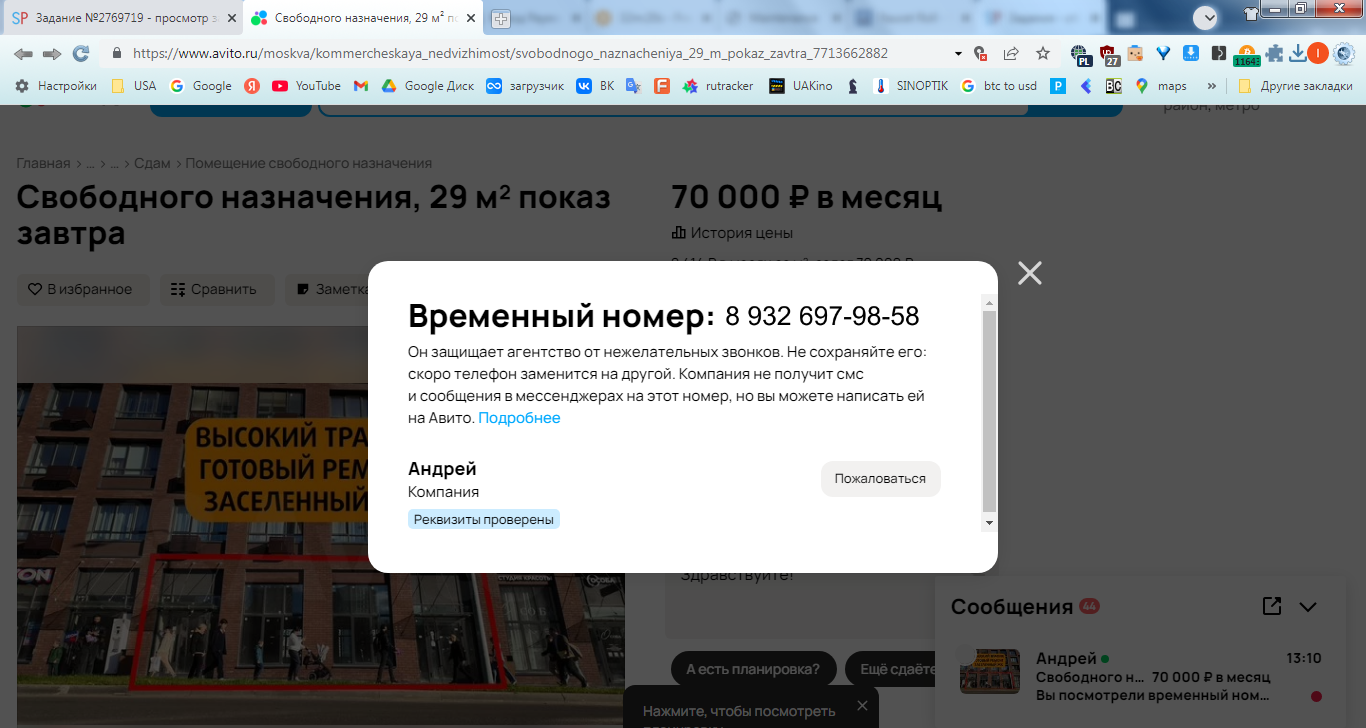This screenshot has height=728, width=1366.
Task: Open a new browser tab
Action: pos(501,18)
